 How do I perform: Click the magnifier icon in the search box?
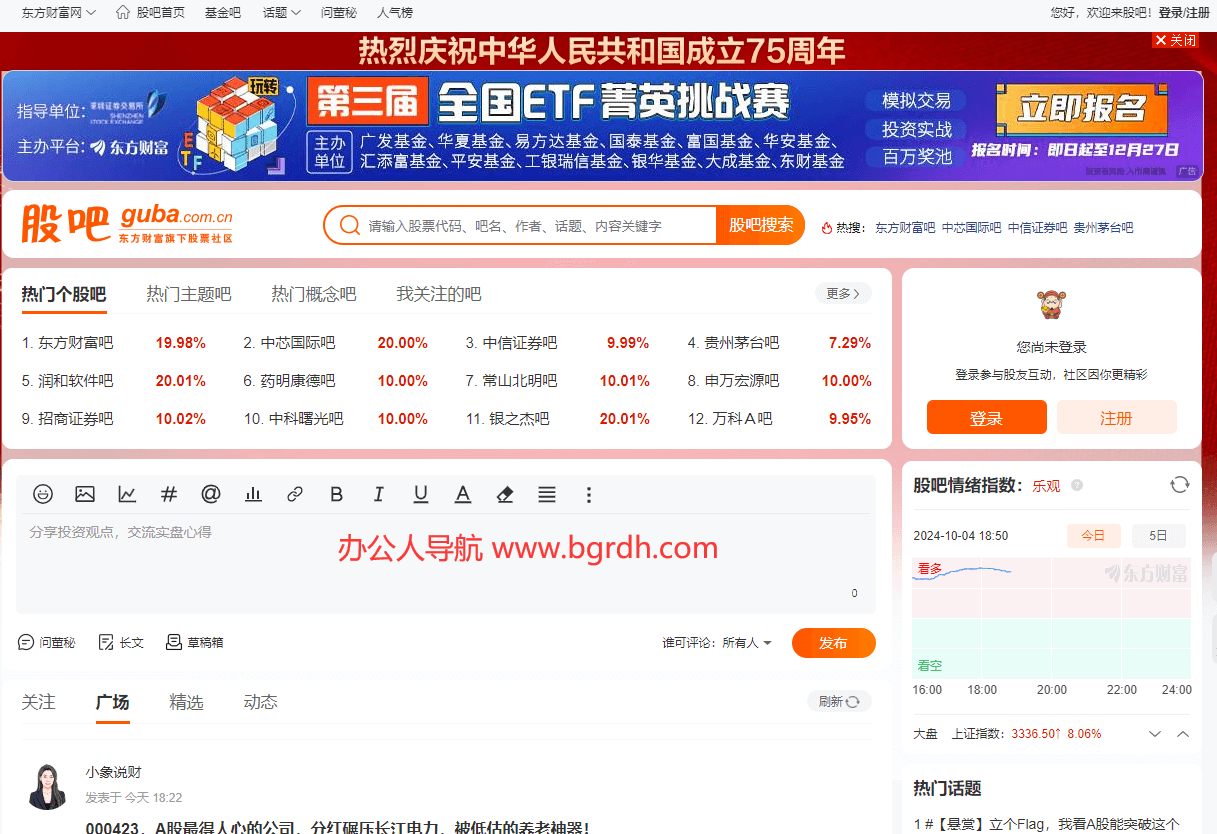click(350, 225)
